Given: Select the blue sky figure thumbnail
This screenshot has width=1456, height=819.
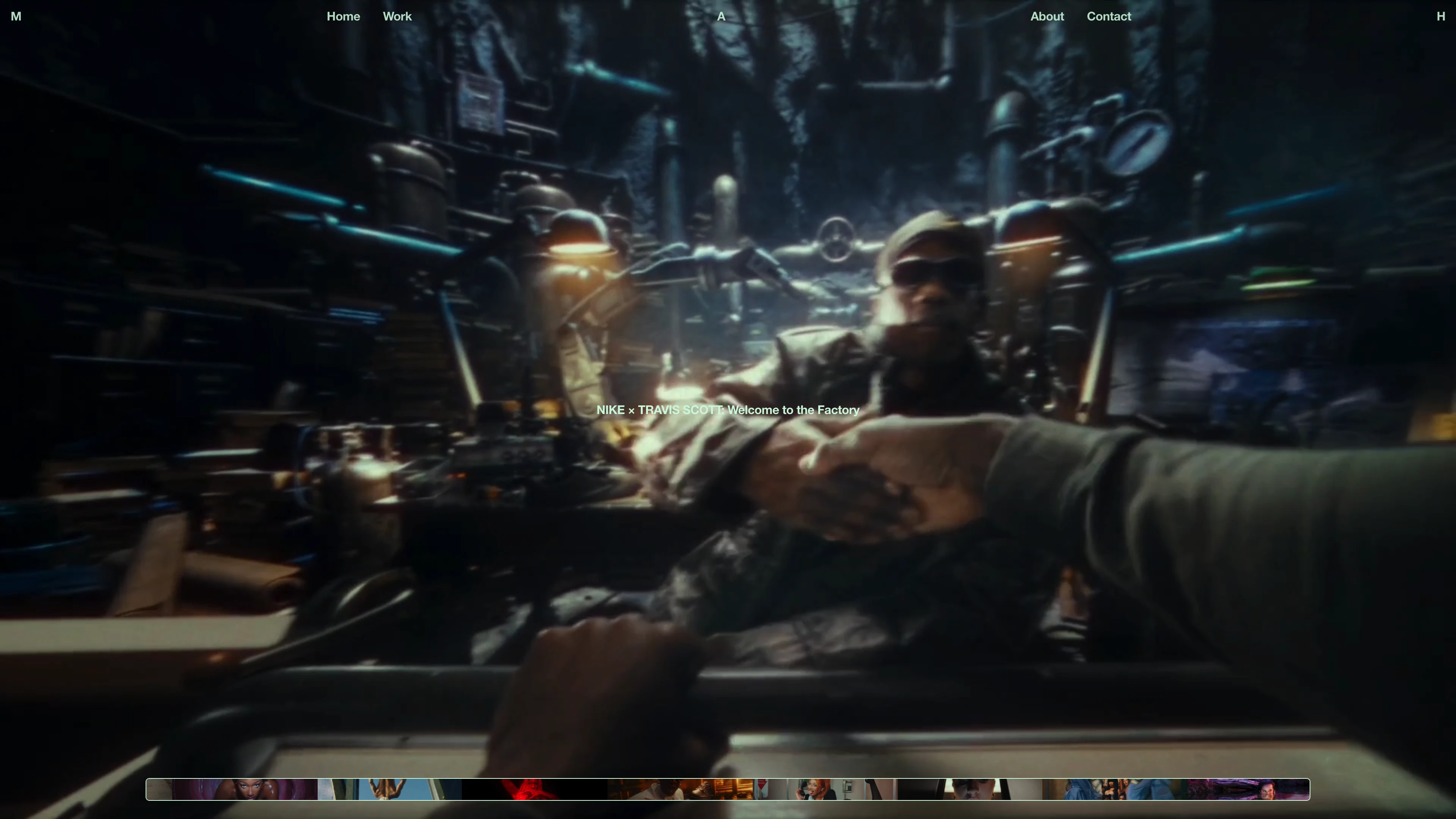Looking at the screenshot, I should [x=389, y=789].
